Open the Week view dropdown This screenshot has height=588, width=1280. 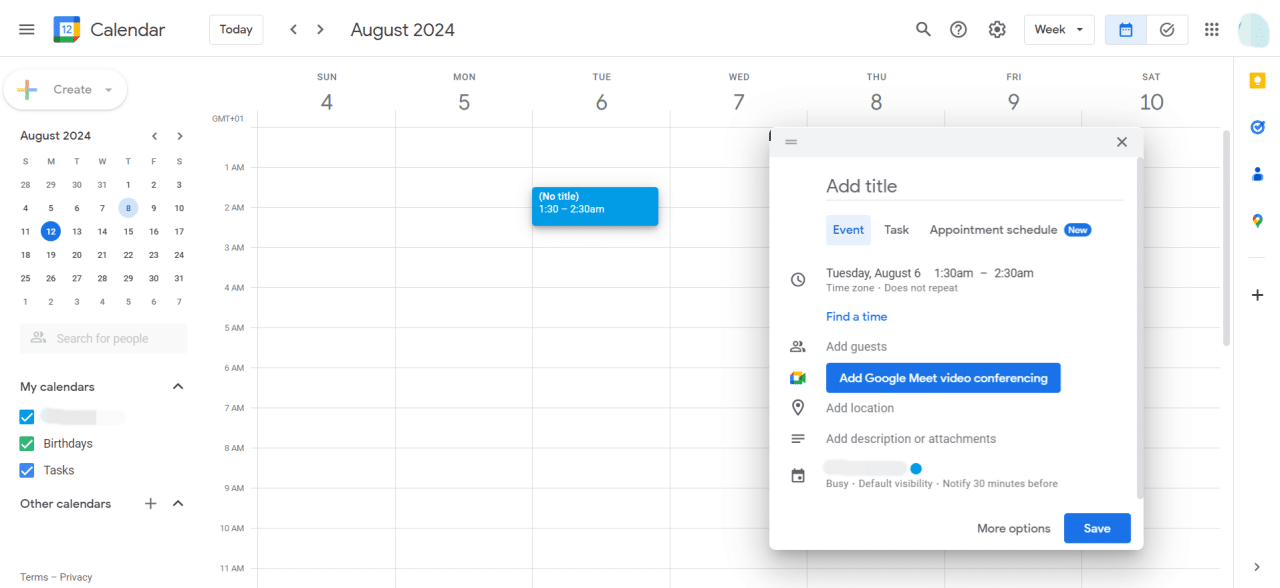pyautogui.click(x=1059, y=29)
